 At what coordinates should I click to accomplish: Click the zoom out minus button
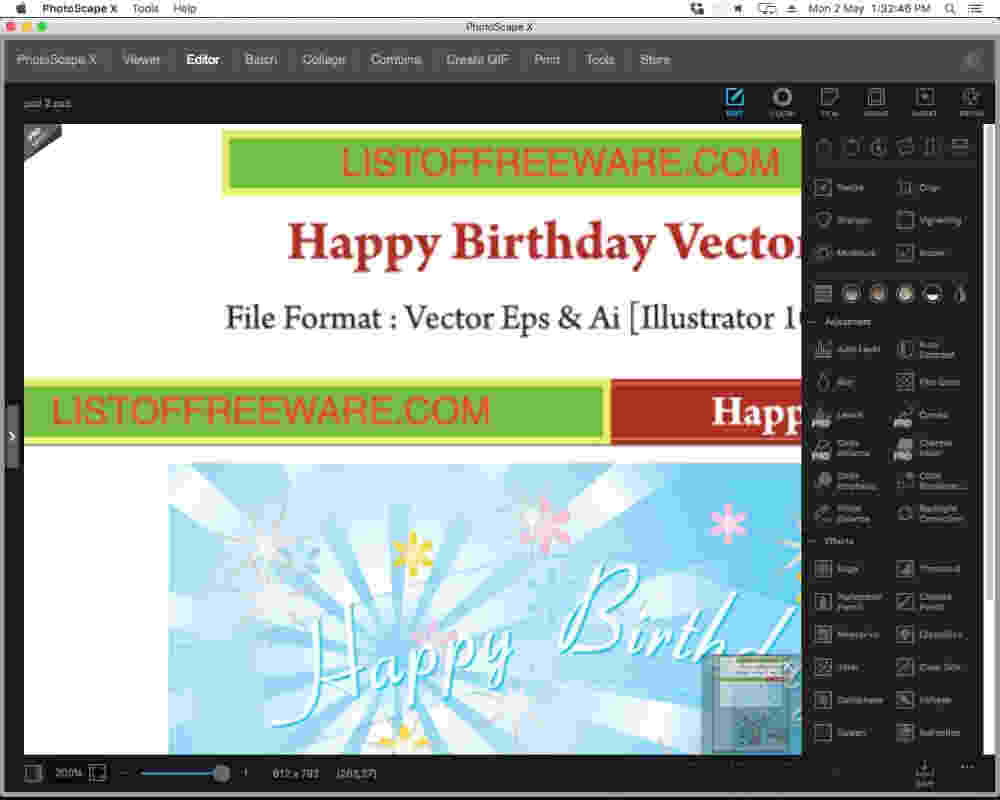click(124, 773)
